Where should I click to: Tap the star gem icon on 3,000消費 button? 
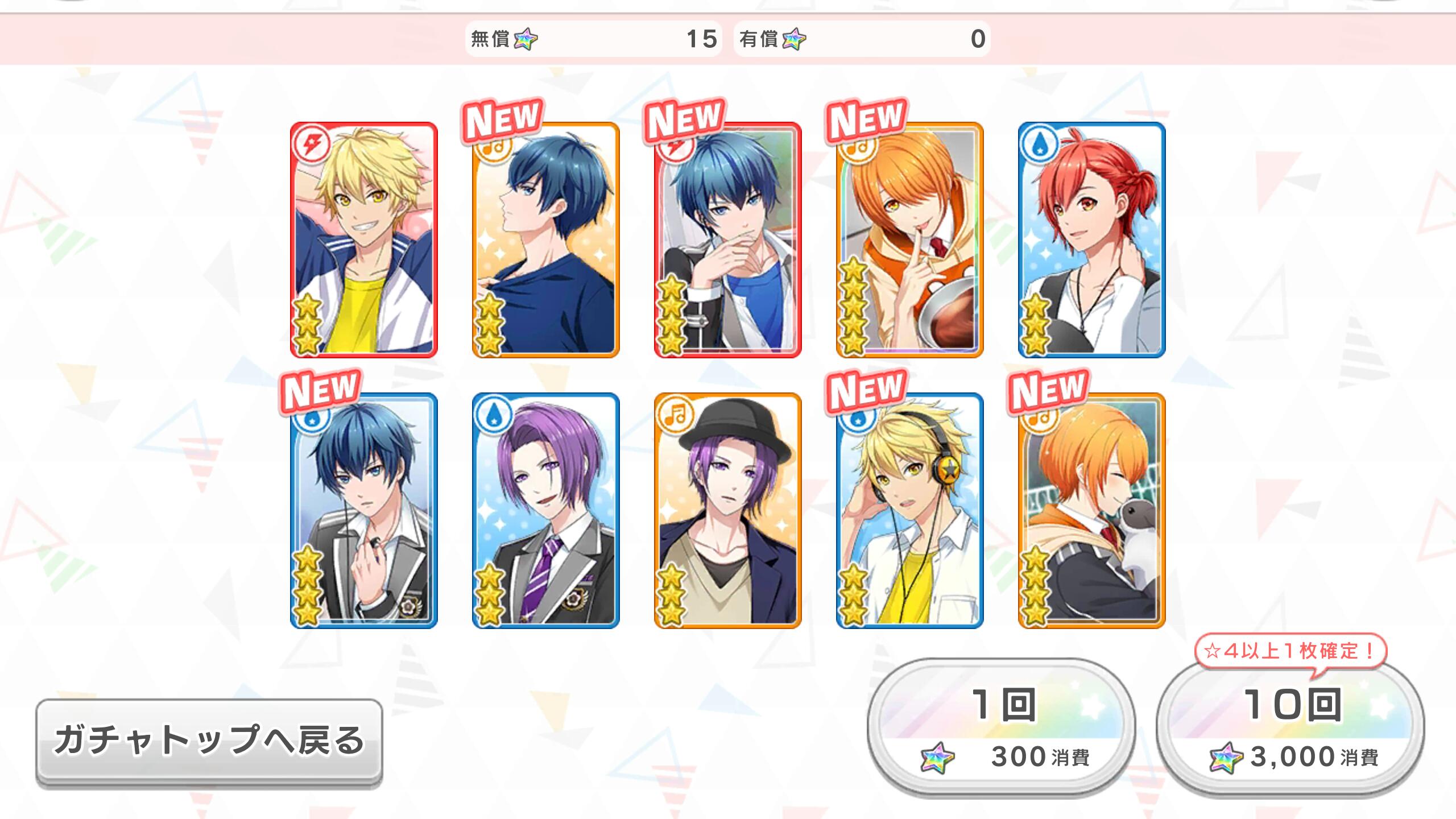click(1227, 758)
